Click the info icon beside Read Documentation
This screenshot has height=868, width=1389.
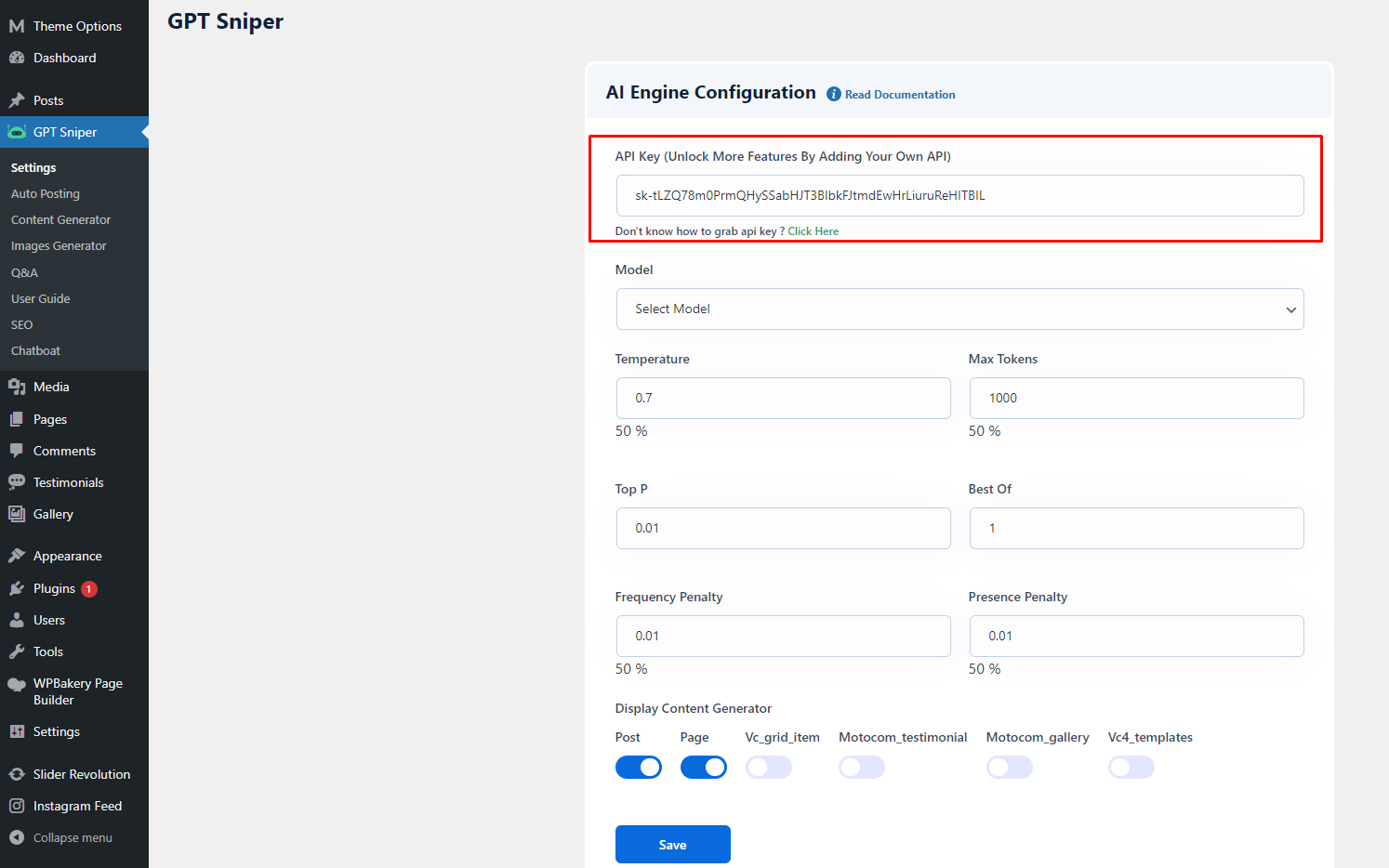(834, 94)
